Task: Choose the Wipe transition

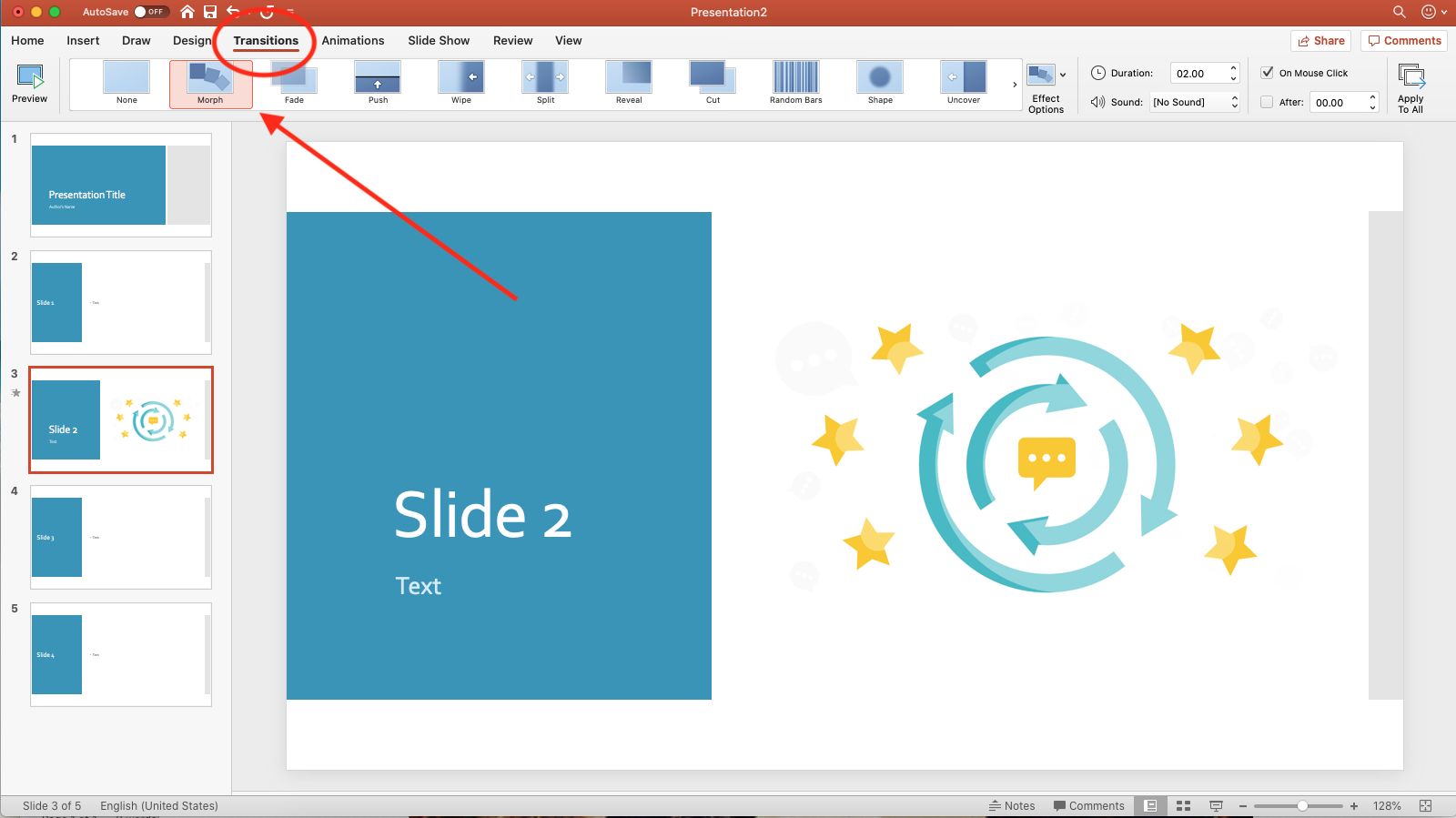Action: point(461,83)
